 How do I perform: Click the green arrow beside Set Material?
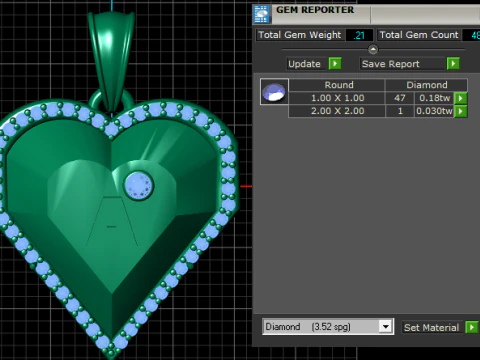pyautogui.click(x=472, y=327)
